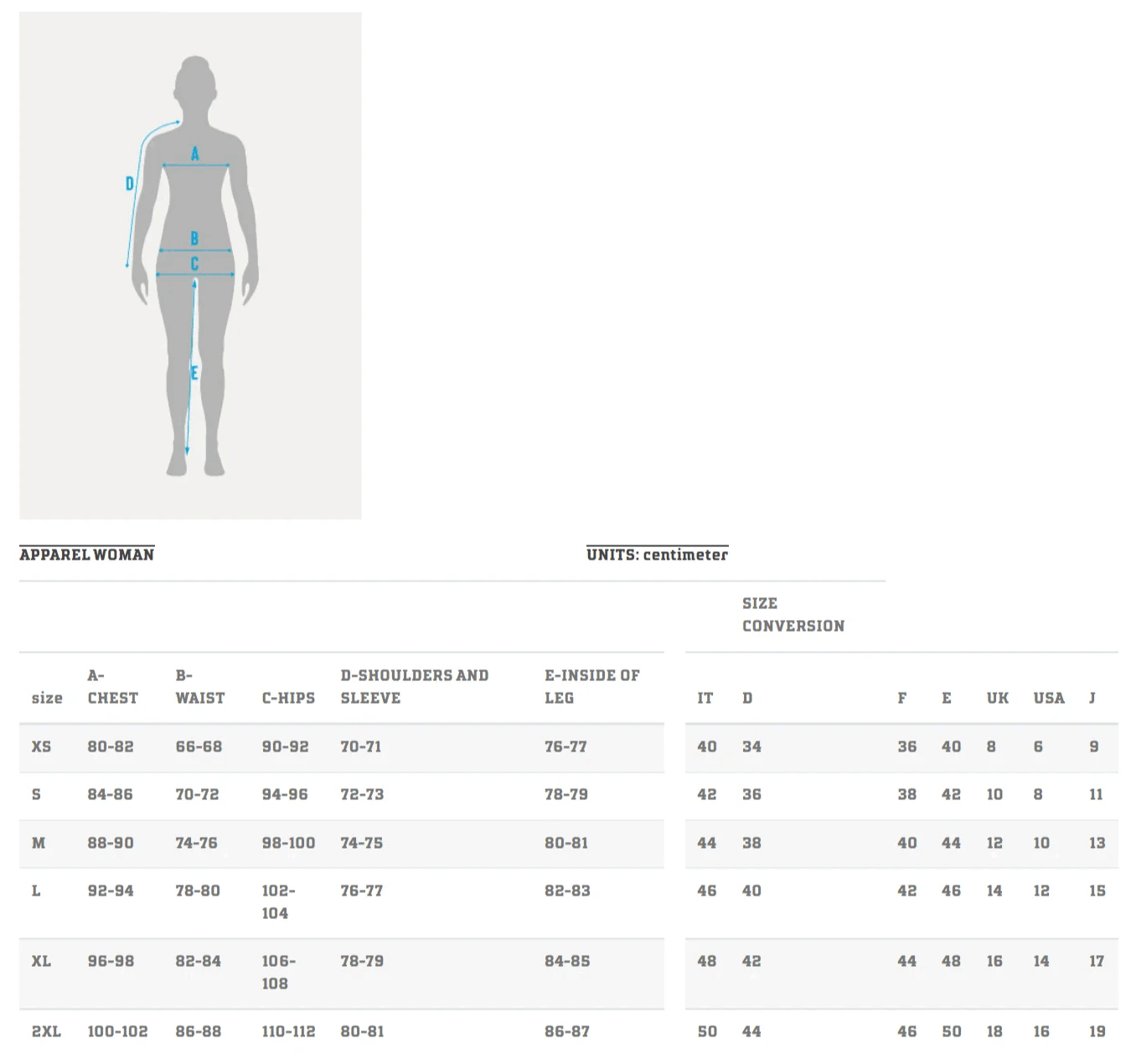The image size is (1131, 1064).
Task: Click the hips value '106-108'
Action: (x=278, y=973)
